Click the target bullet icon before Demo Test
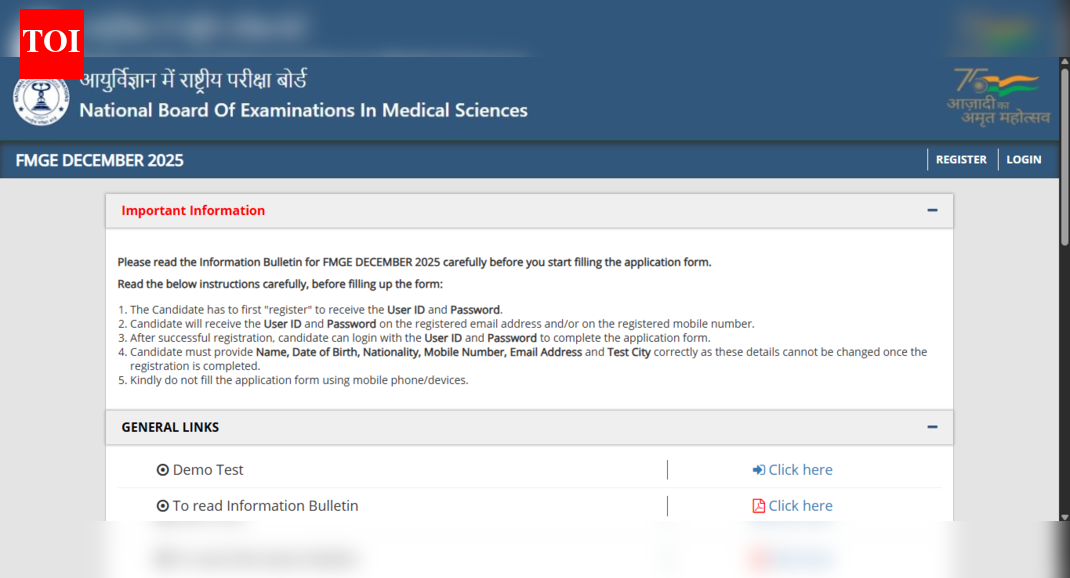The image size is (1070, 578). tap(163, 469)
